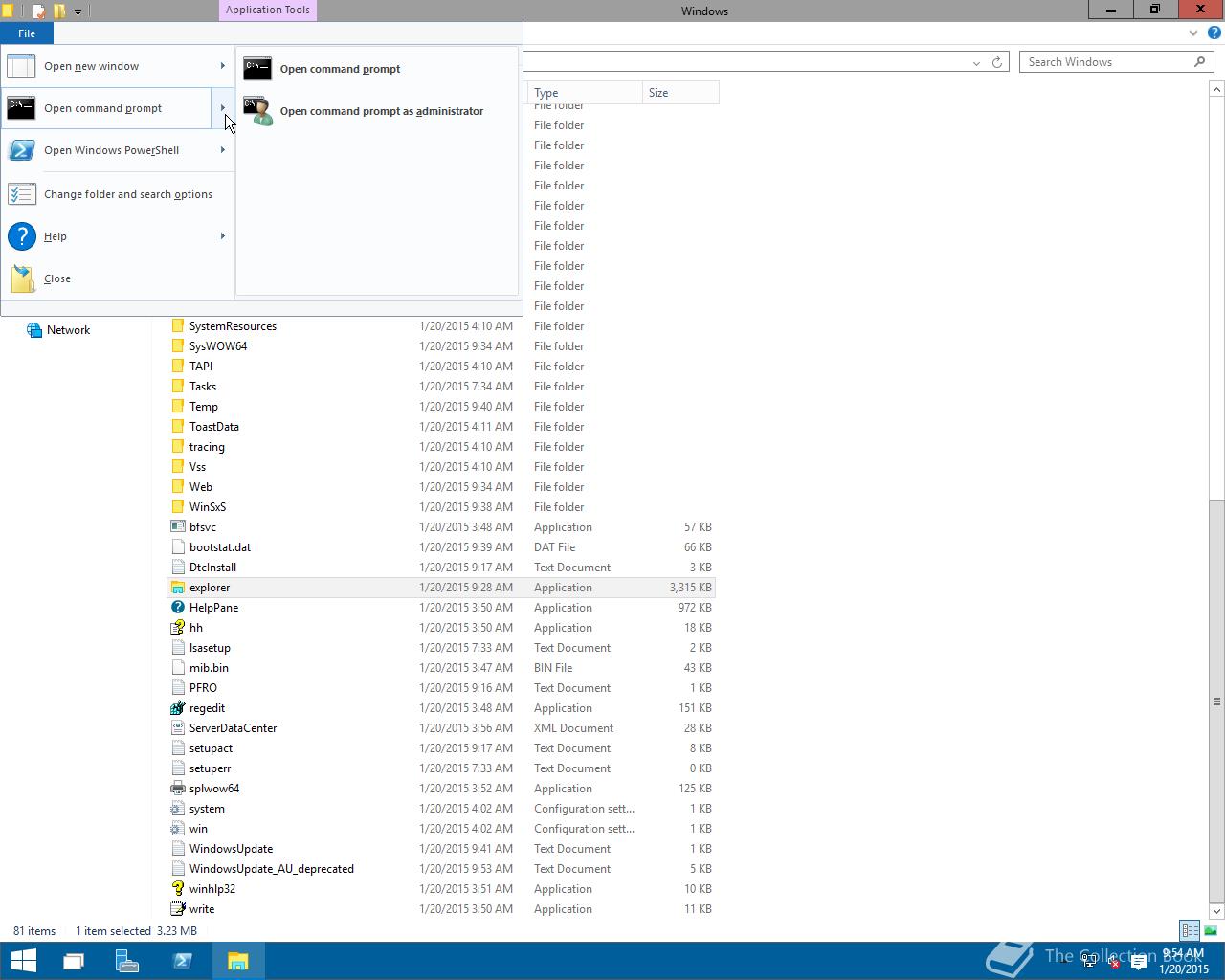
Task: Refresh the current folder view
Action: coord(996,62)
